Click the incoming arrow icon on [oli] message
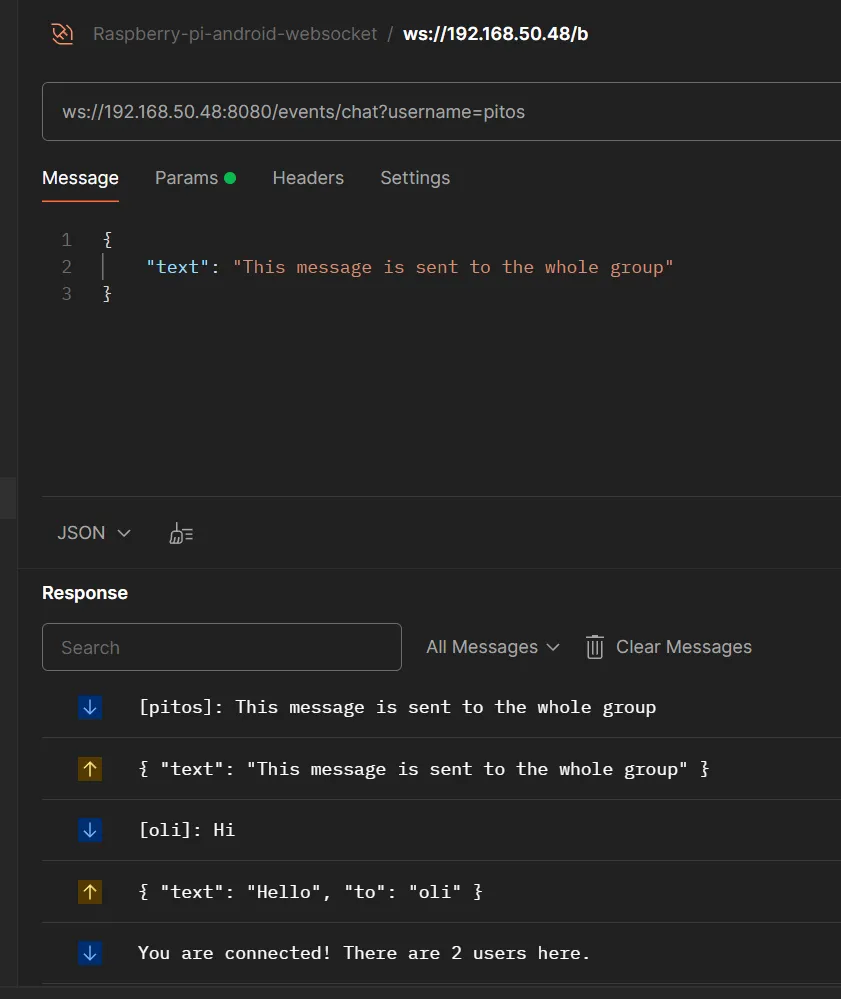The width and height of the screenshot is (841, 999). (x=90, y=830)
